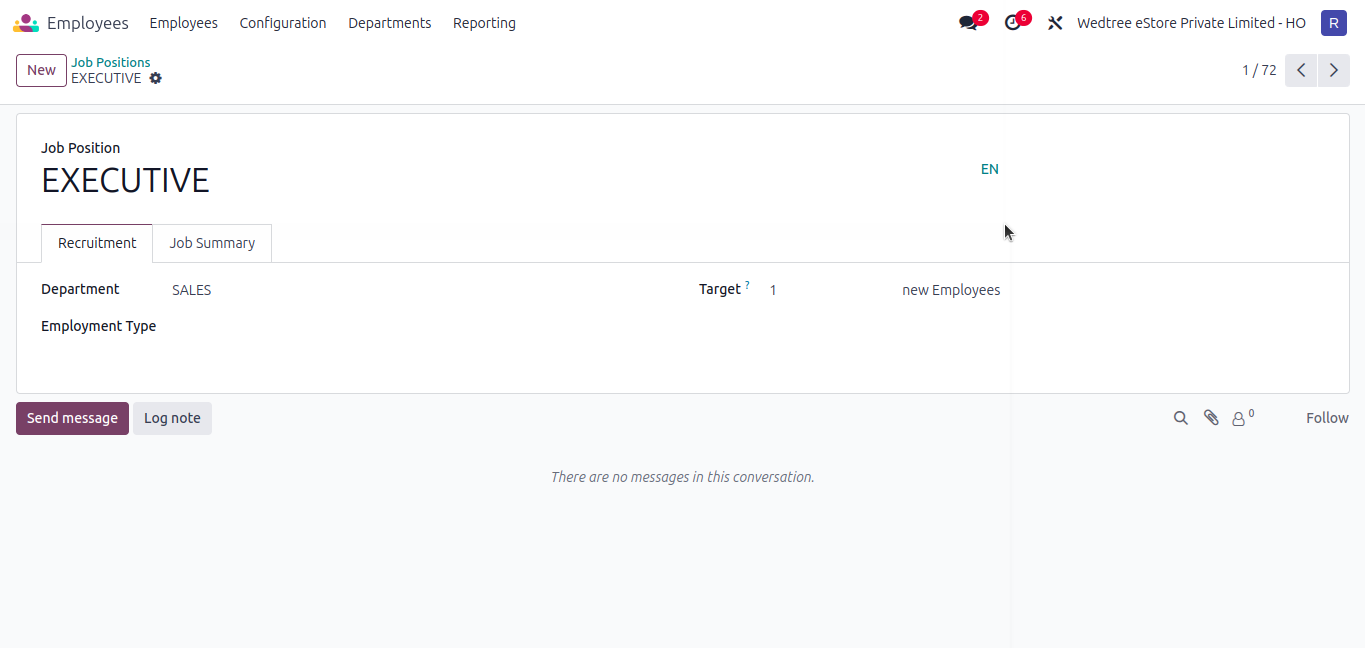Image resolution: width=1365 pixels, height=648 pixels.
Task: Open the user menu avatar R
Action: (x=1334, y=22)
